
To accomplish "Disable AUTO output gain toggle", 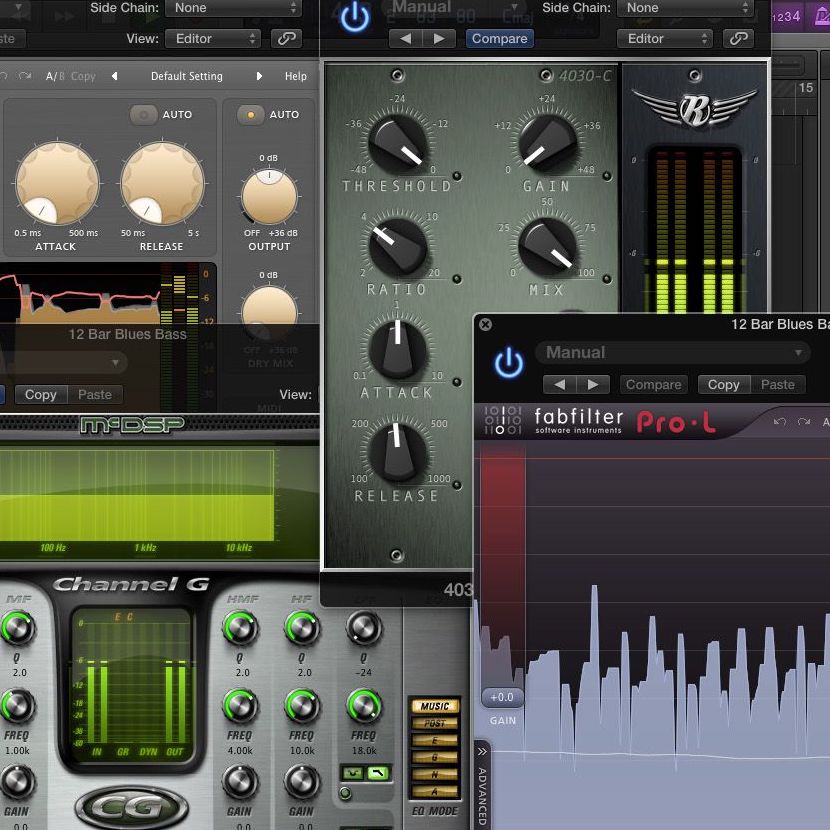I will point(248,115).
